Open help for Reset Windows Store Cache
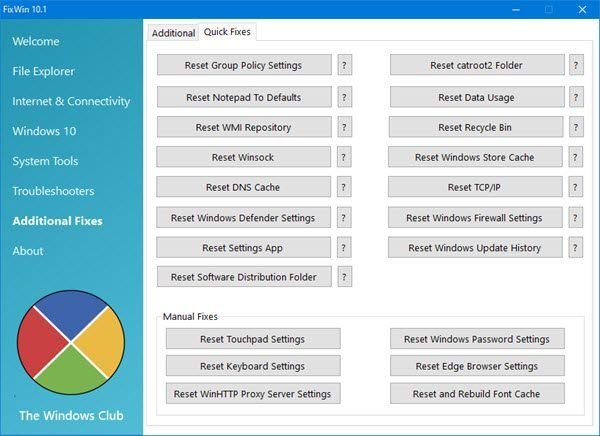The height and width of the screenshot is (436, 600). point(575,157)
